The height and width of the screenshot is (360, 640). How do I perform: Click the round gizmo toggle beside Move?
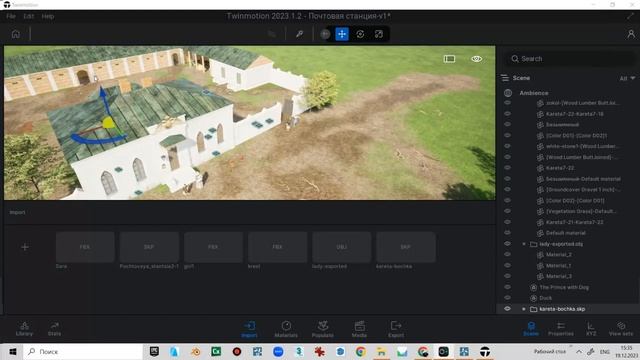[325, 34]
